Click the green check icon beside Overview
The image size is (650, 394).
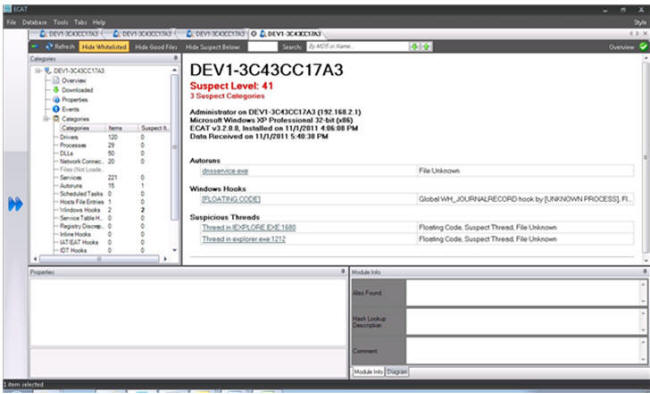643,47
